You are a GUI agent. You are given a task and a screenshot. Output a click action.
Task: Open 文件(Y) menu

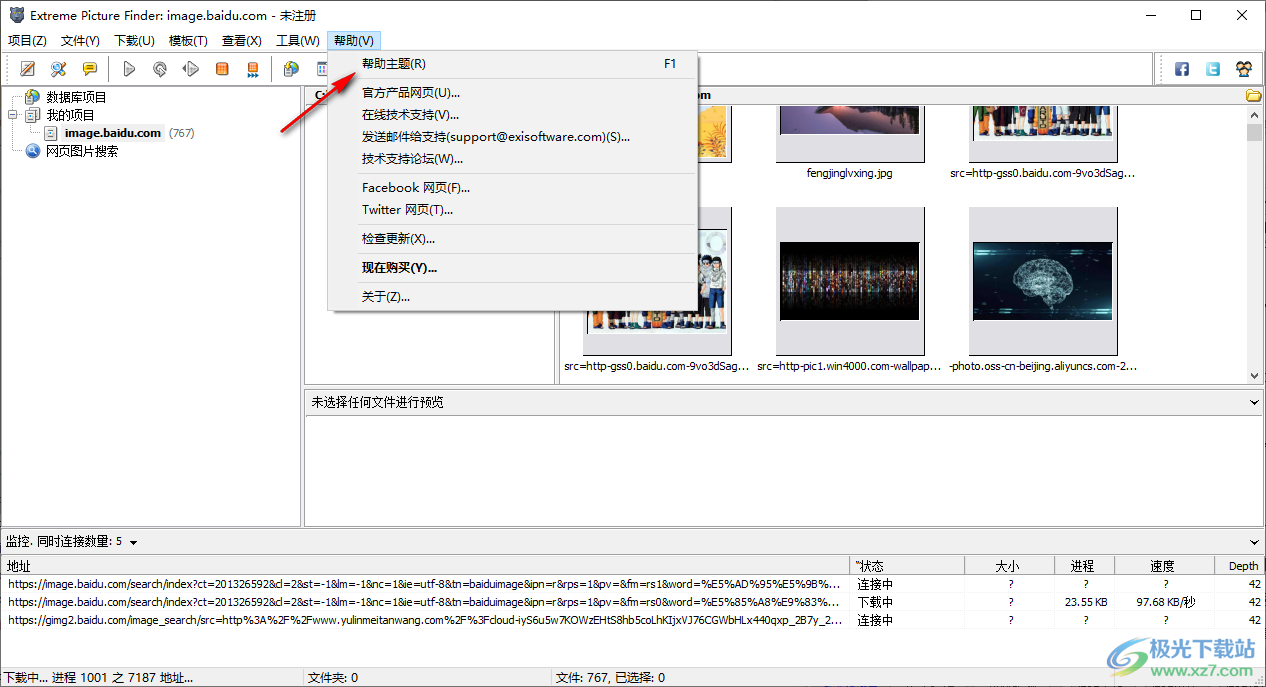pyautogui.click(x=80, y=41)
